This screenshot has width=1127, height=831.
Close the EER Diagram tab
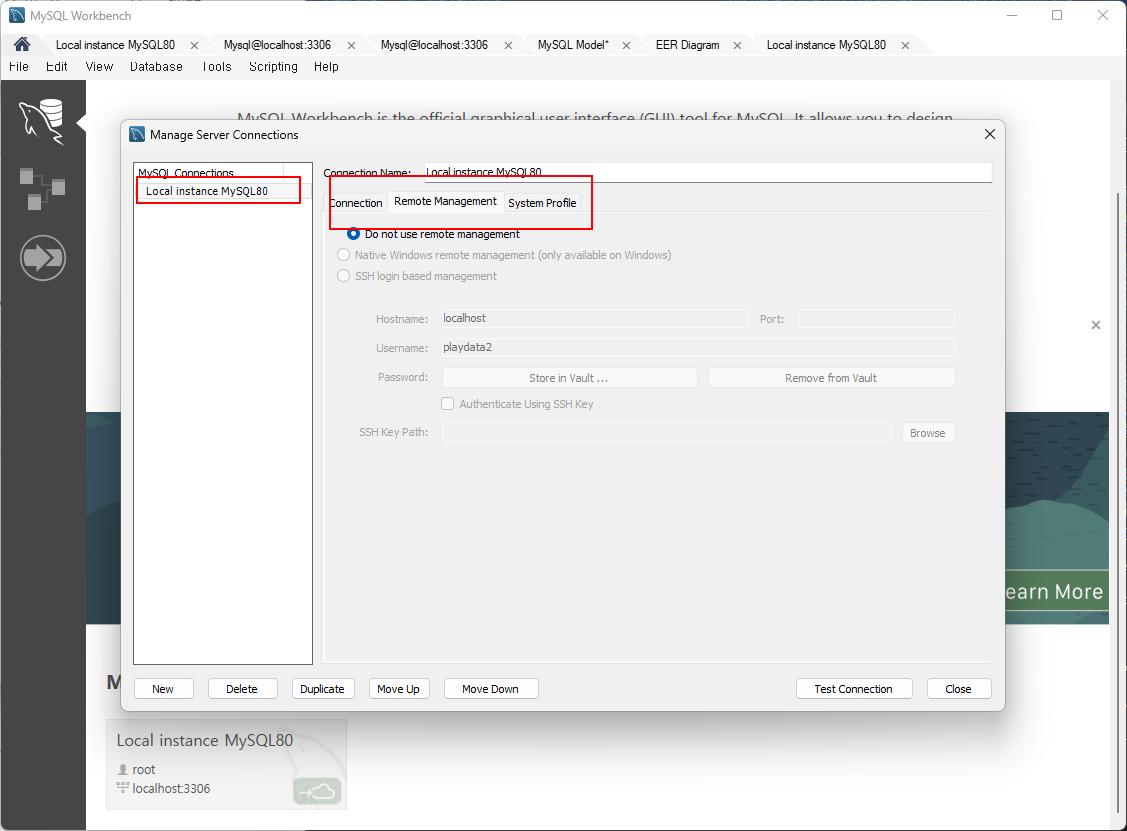737,45
